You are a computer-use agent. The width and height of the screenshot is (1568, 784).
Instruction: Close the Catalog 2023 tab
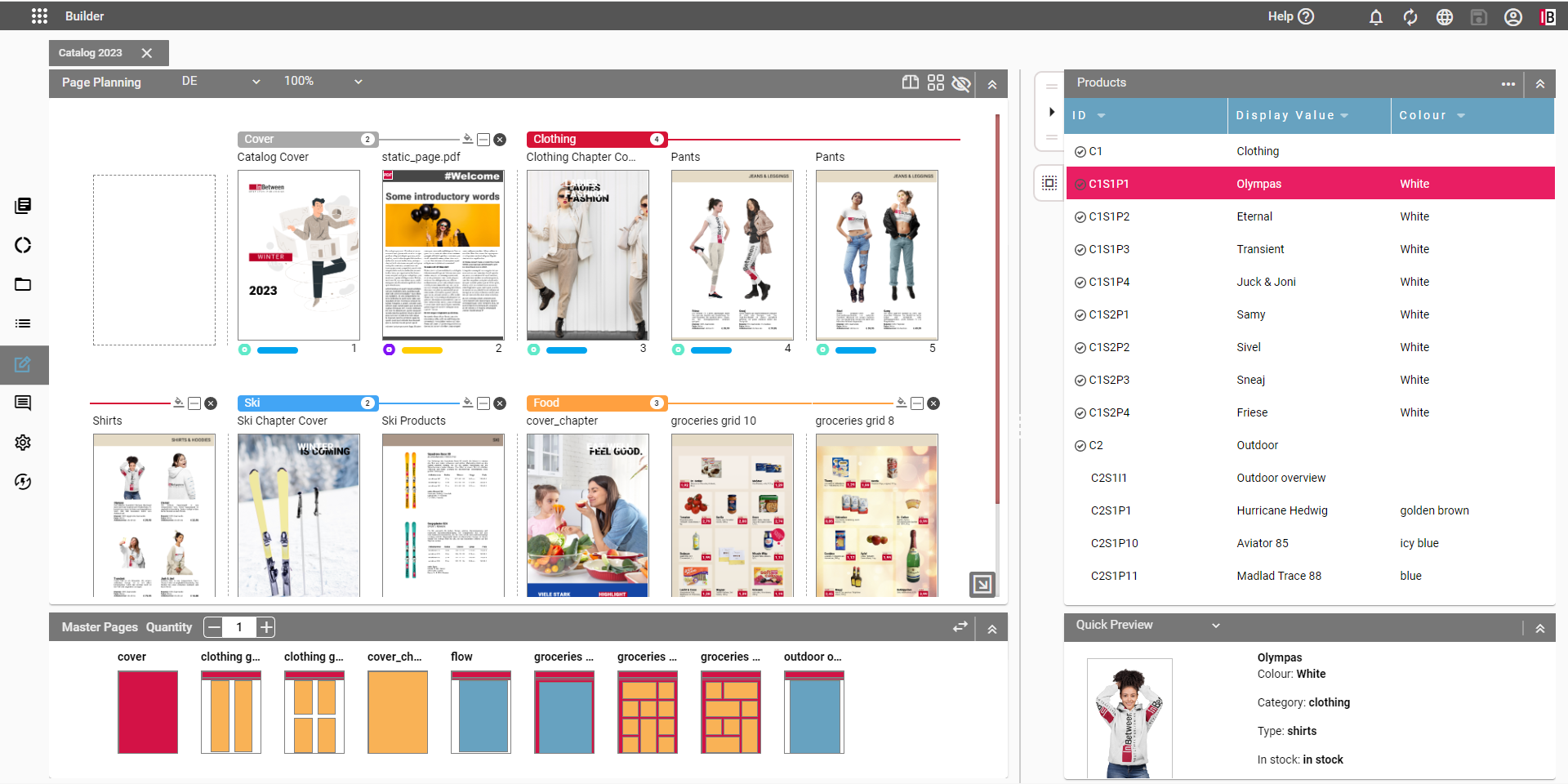(147, 52)
